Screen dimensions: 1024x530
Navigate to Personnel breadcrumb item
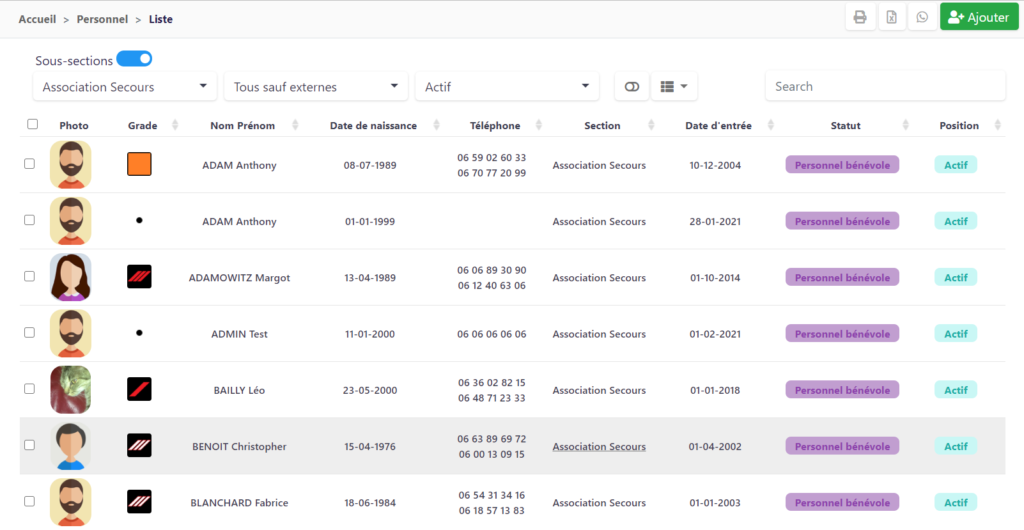102,20
